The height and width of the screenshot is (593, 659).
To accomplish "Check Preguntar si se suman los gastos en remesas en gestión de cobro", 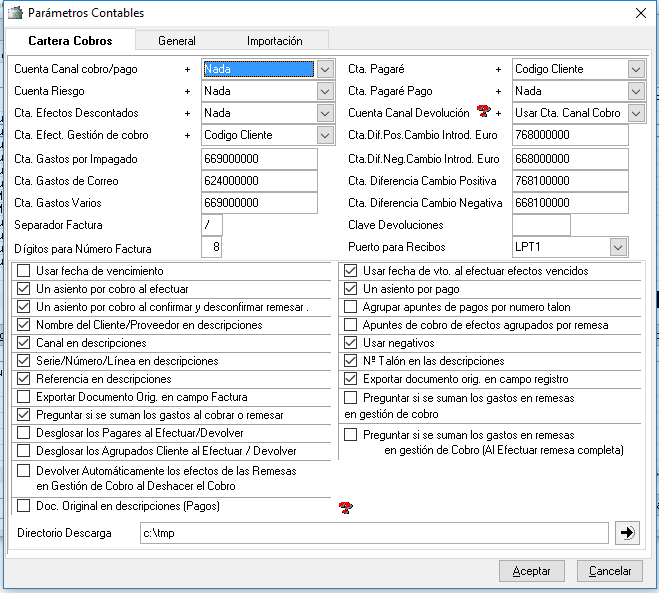I will tap(351, 398).
